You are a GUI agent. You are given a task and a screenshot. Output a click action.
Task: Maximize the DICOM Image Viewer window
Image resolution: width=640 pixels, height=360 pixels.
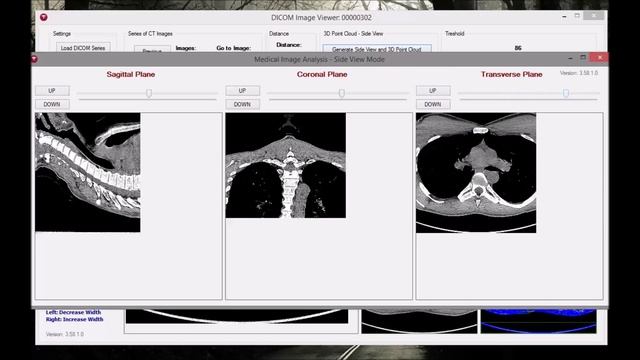577,16
